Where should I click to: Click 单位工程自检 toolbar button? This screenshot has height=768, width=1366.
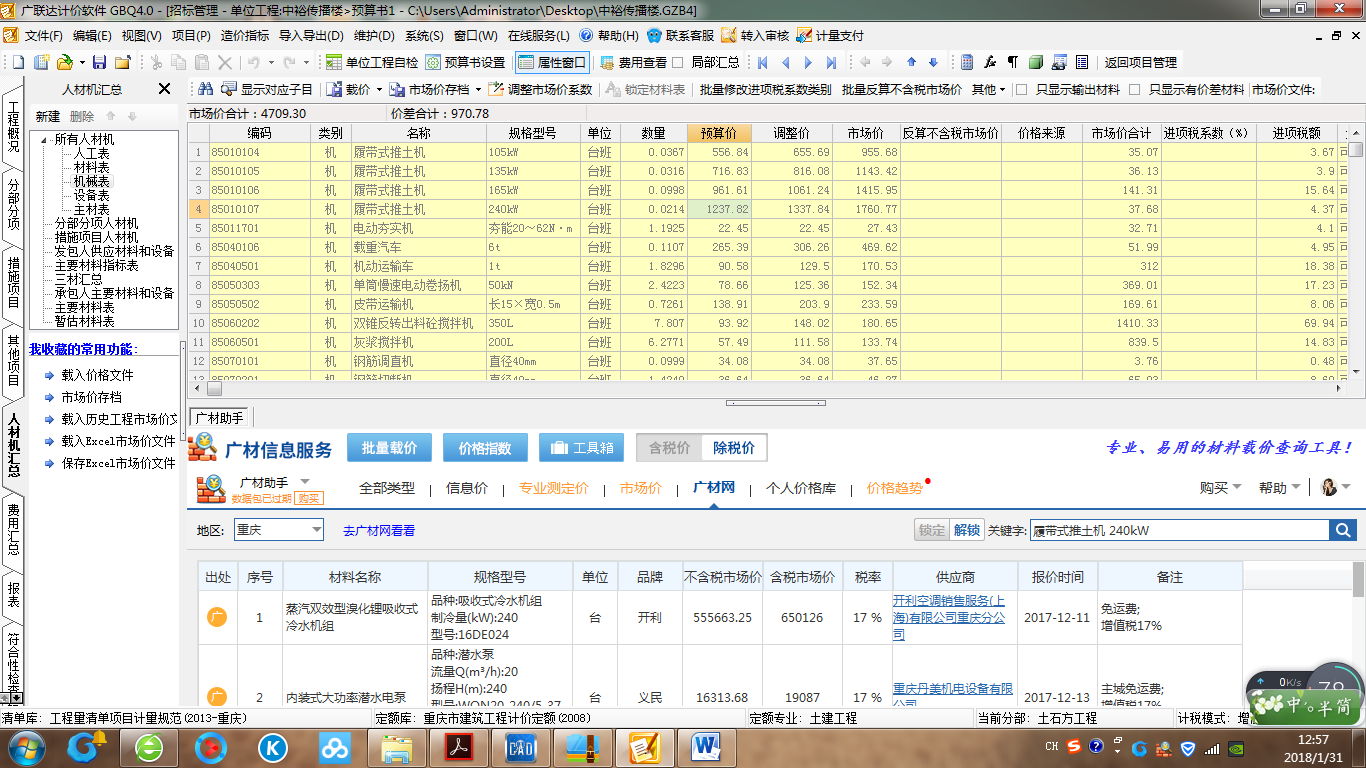(x=372, y=62)
